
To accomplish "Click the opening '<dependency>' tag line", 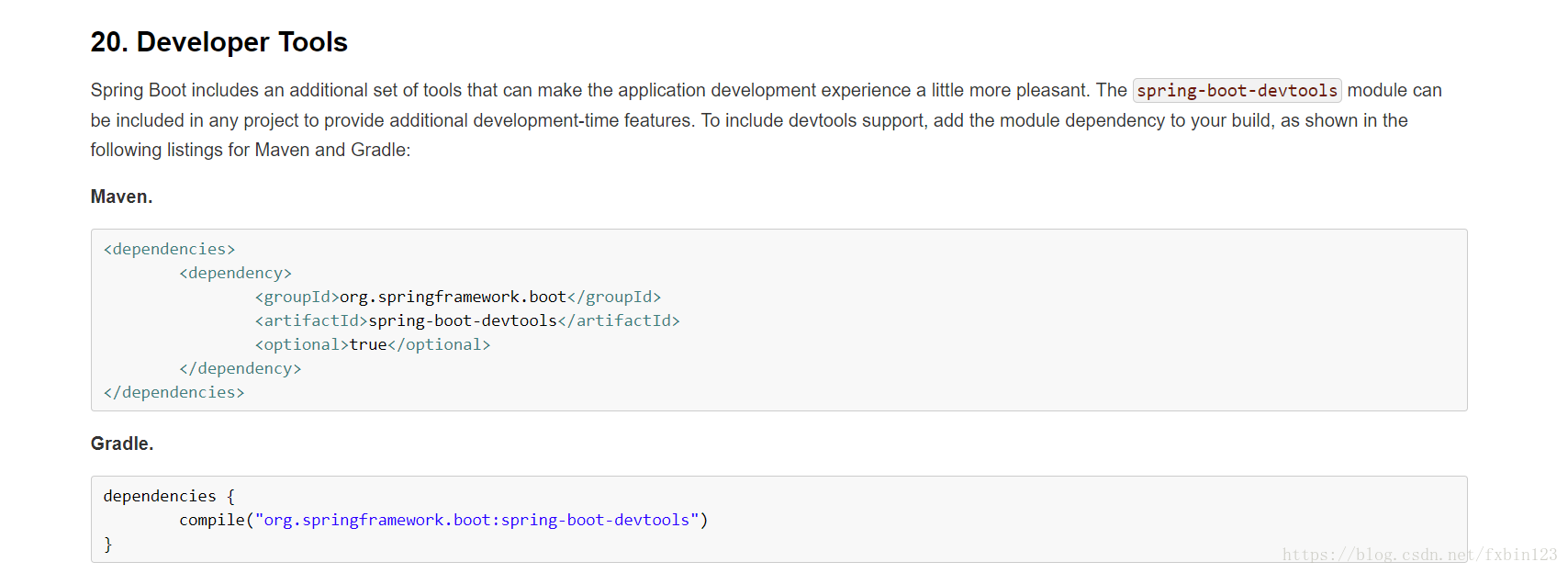I will [x=236, y=273].
